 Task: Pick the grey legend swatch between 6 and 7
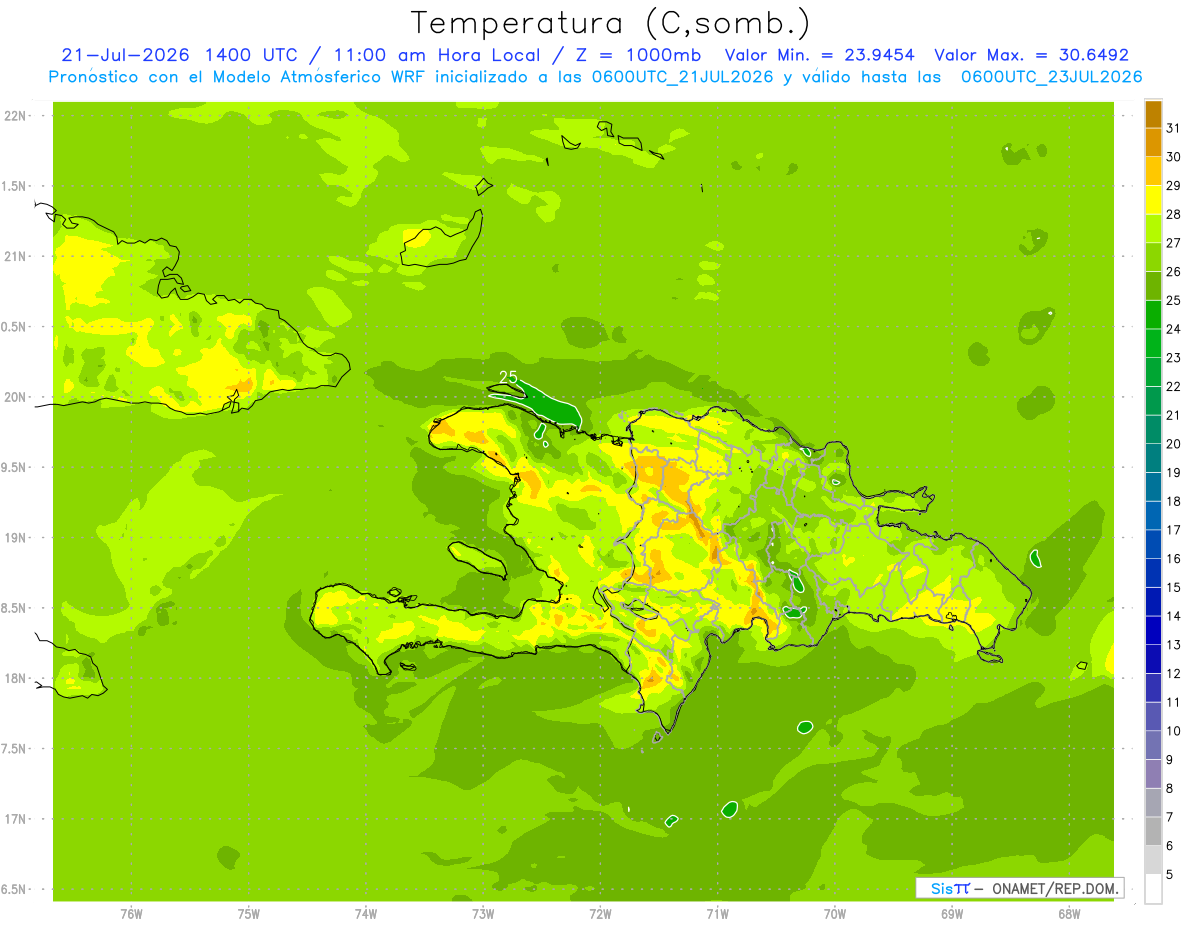1153,832
